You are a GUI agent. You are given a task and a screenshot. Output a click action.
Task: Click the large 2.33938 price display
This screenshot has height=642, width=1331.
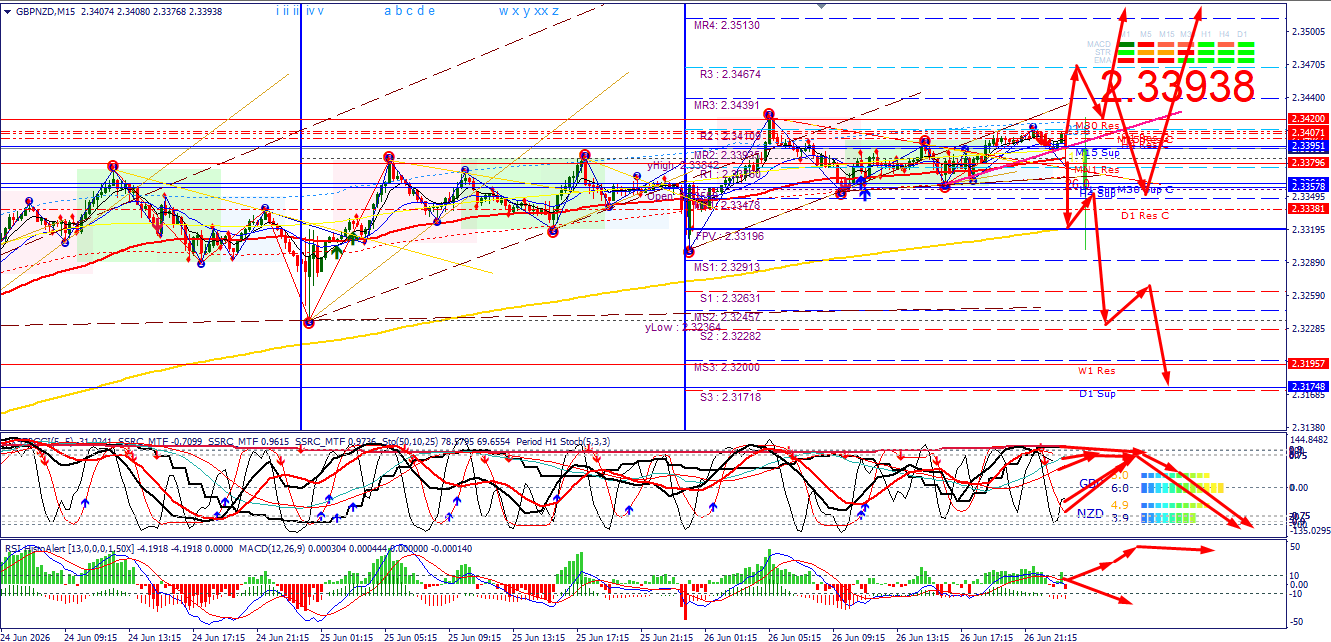click(1178, 87)
